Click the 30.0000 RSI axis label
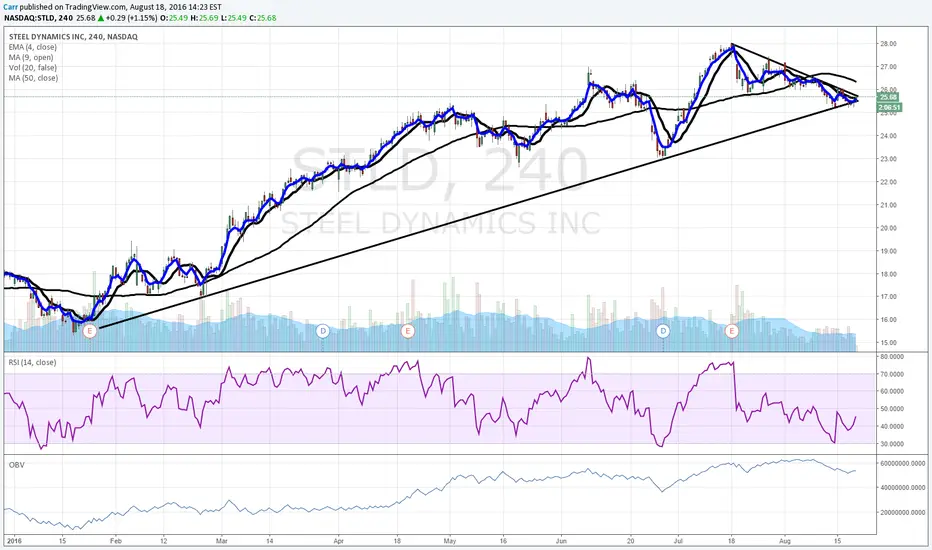932x550 pixels. coord(892,444)
